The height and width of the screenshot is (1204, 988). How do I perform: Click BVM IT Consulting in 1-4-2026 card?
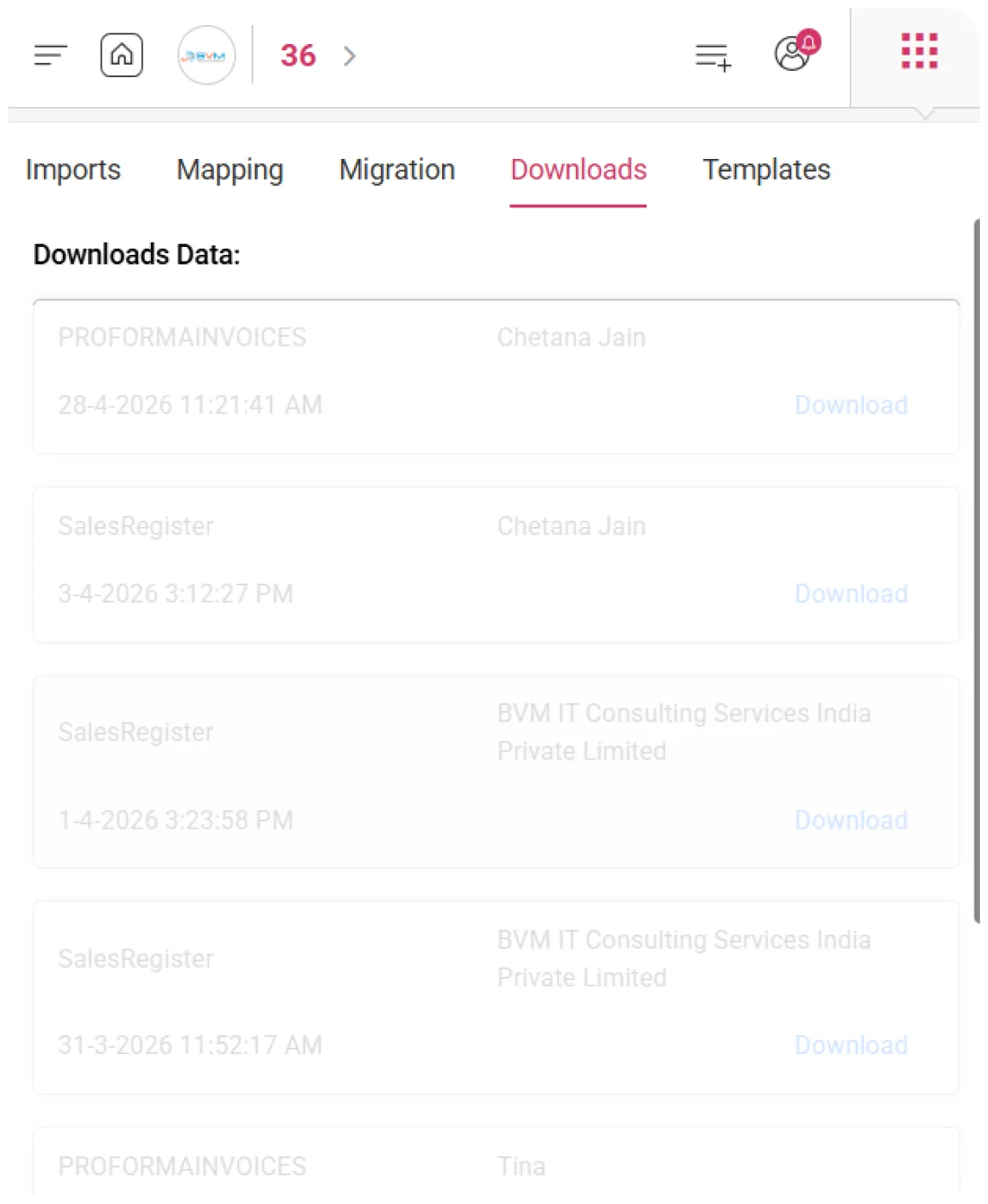pos(684,732)
